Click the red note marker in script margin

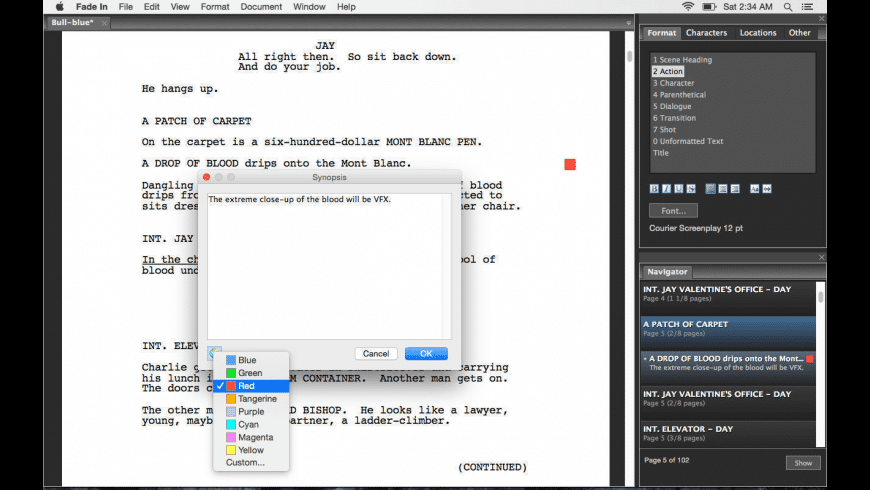click(570, 164)
